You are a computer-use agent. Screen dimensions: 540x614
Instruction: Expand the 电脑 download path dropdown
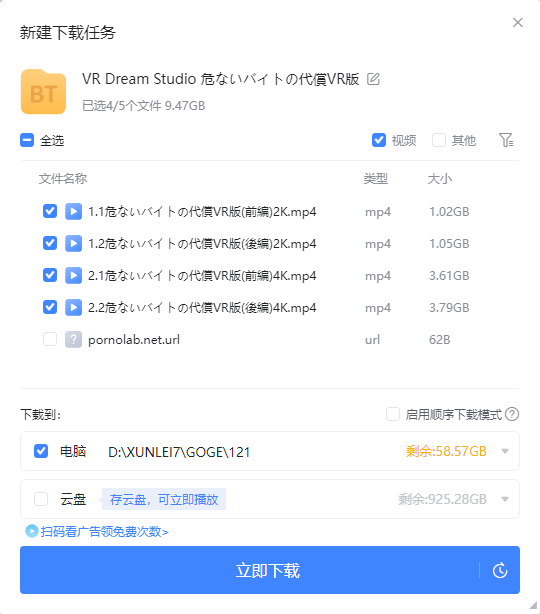[505, 451]
